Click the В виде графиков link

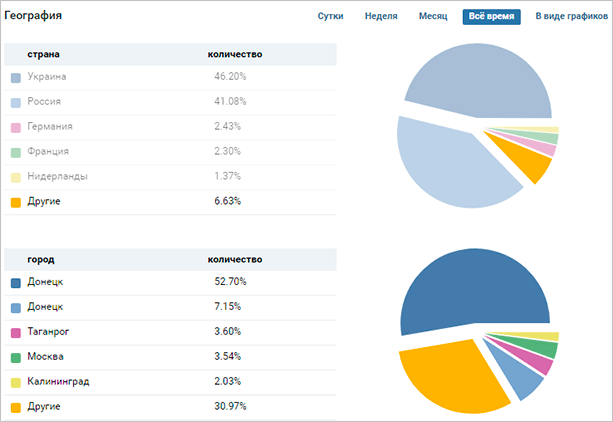point(572,17)
